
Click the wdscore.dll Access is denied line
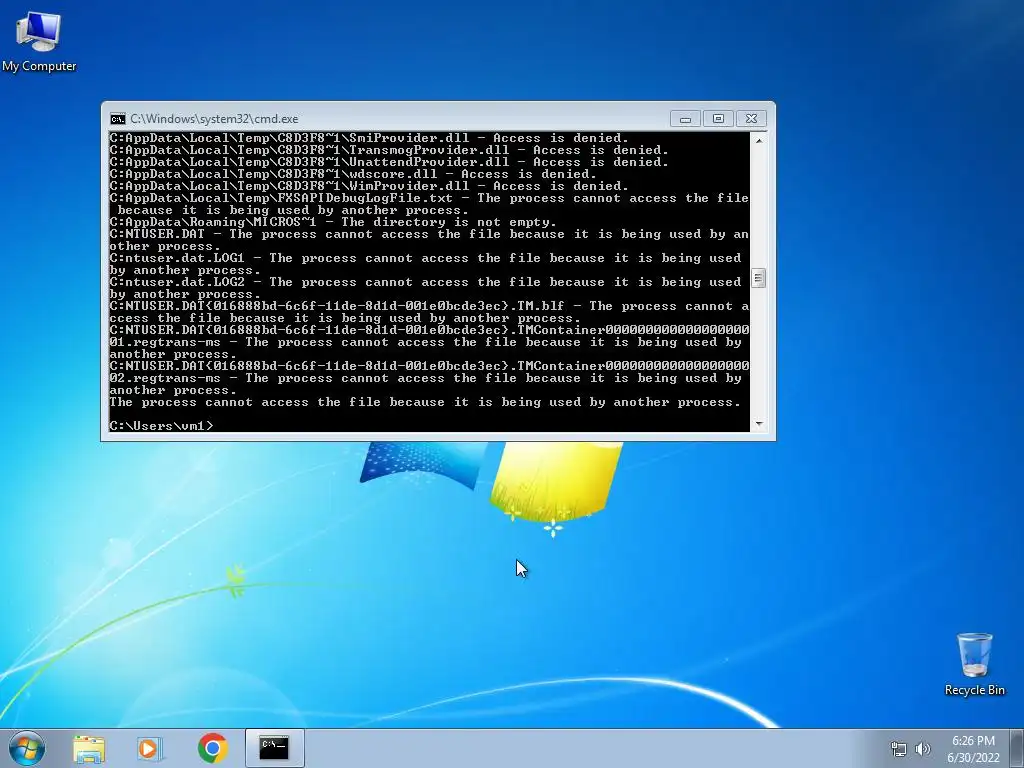click(353, 174)
